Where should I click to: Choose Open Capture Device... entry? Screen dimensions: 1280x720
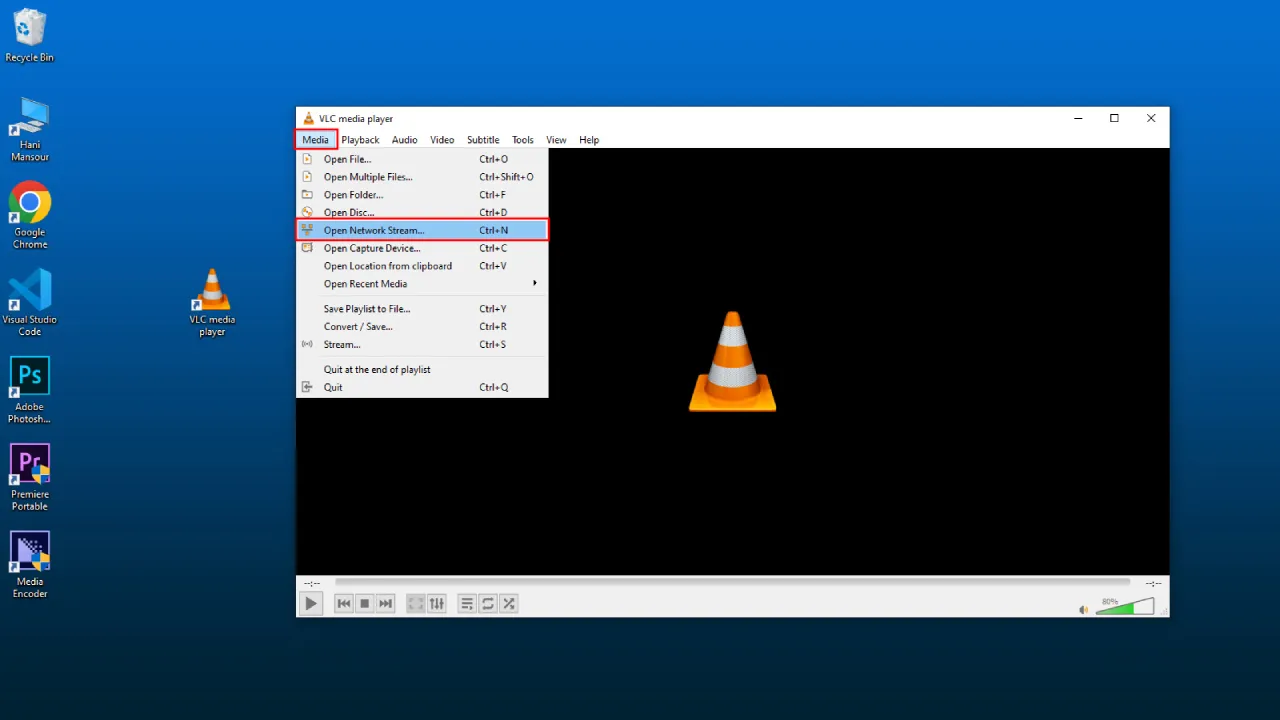coord(422,248)
